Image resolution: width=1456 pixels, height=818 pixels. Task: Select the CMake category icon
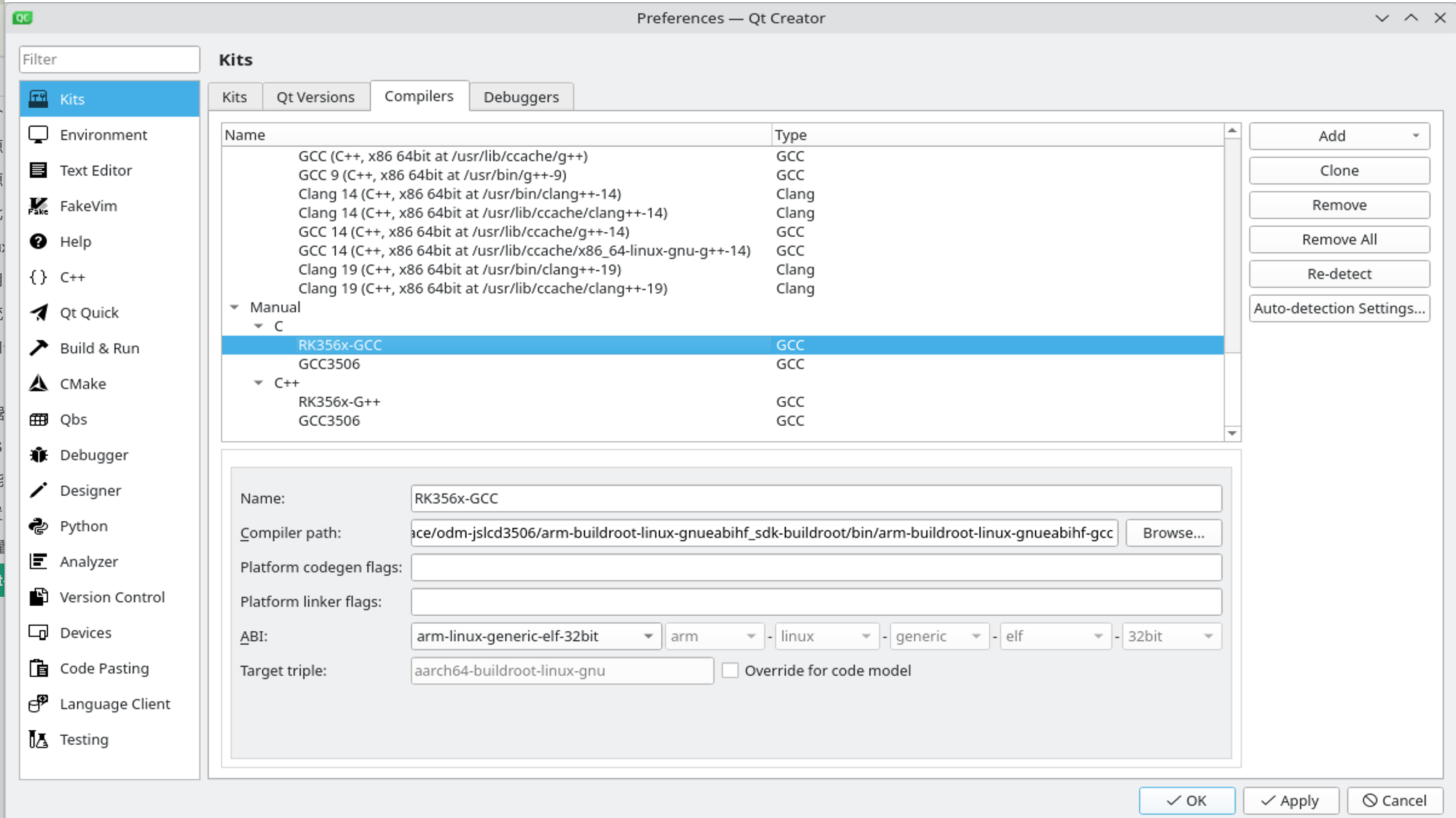tap(38, 384)
